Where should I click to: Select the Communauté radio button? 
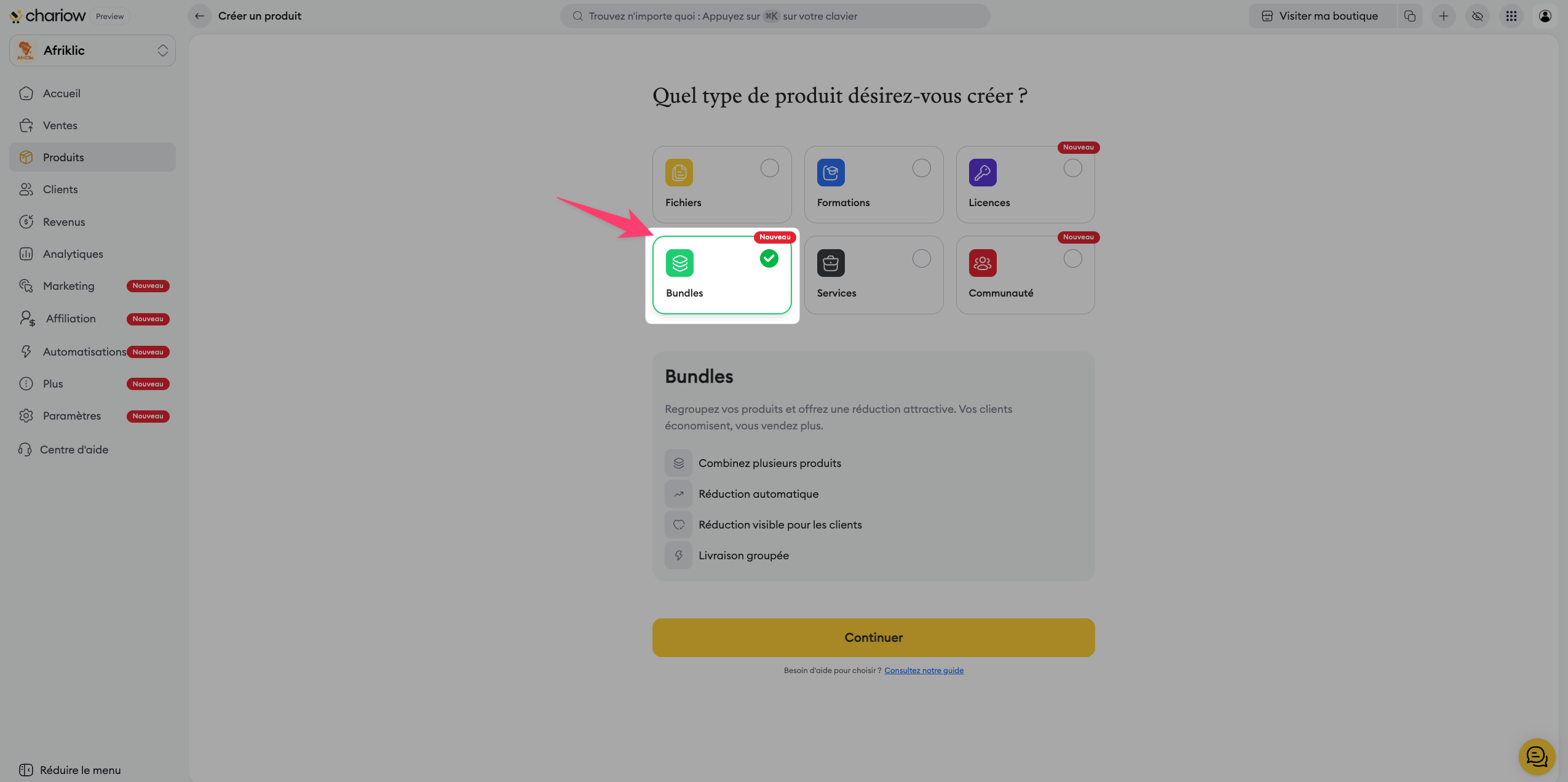click(1072, 258)
